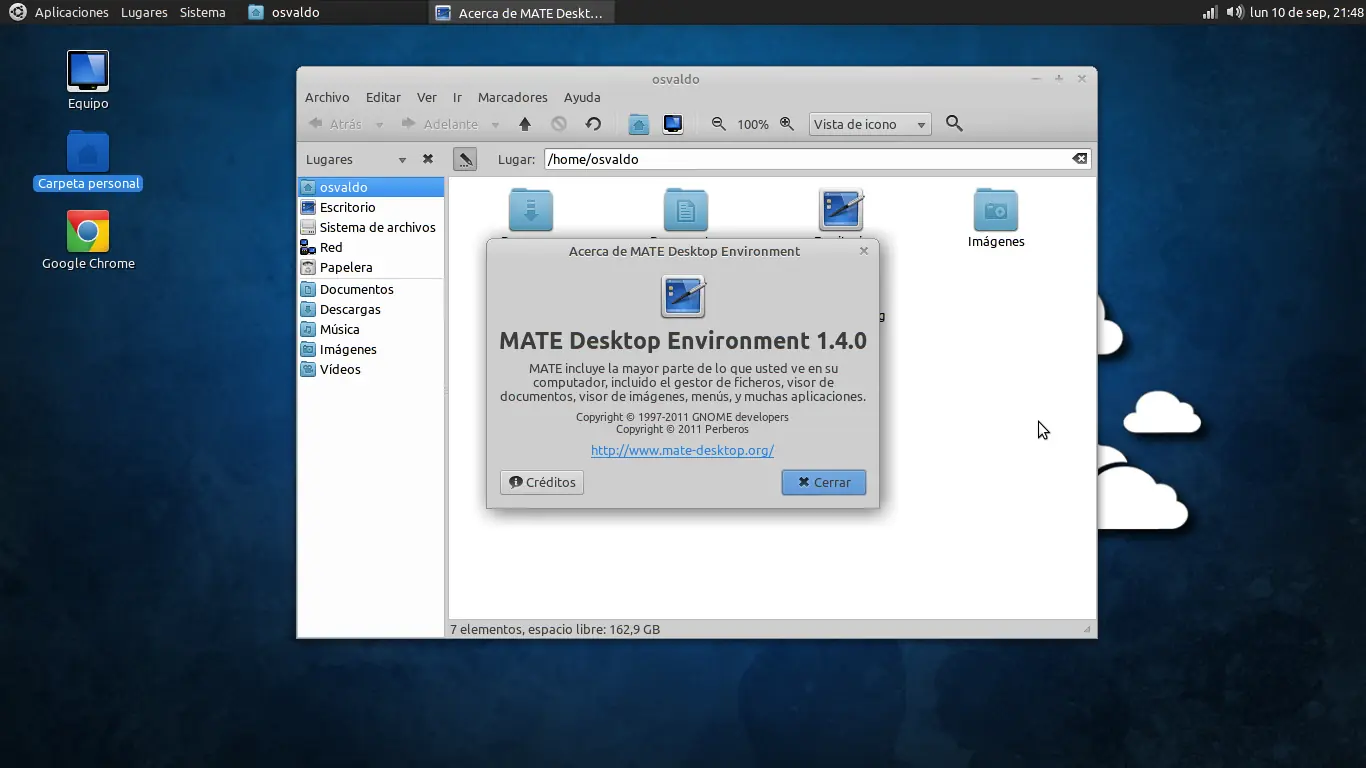Click the 100% zoom level label
The image size is (1366, 768).
(753, 125)
